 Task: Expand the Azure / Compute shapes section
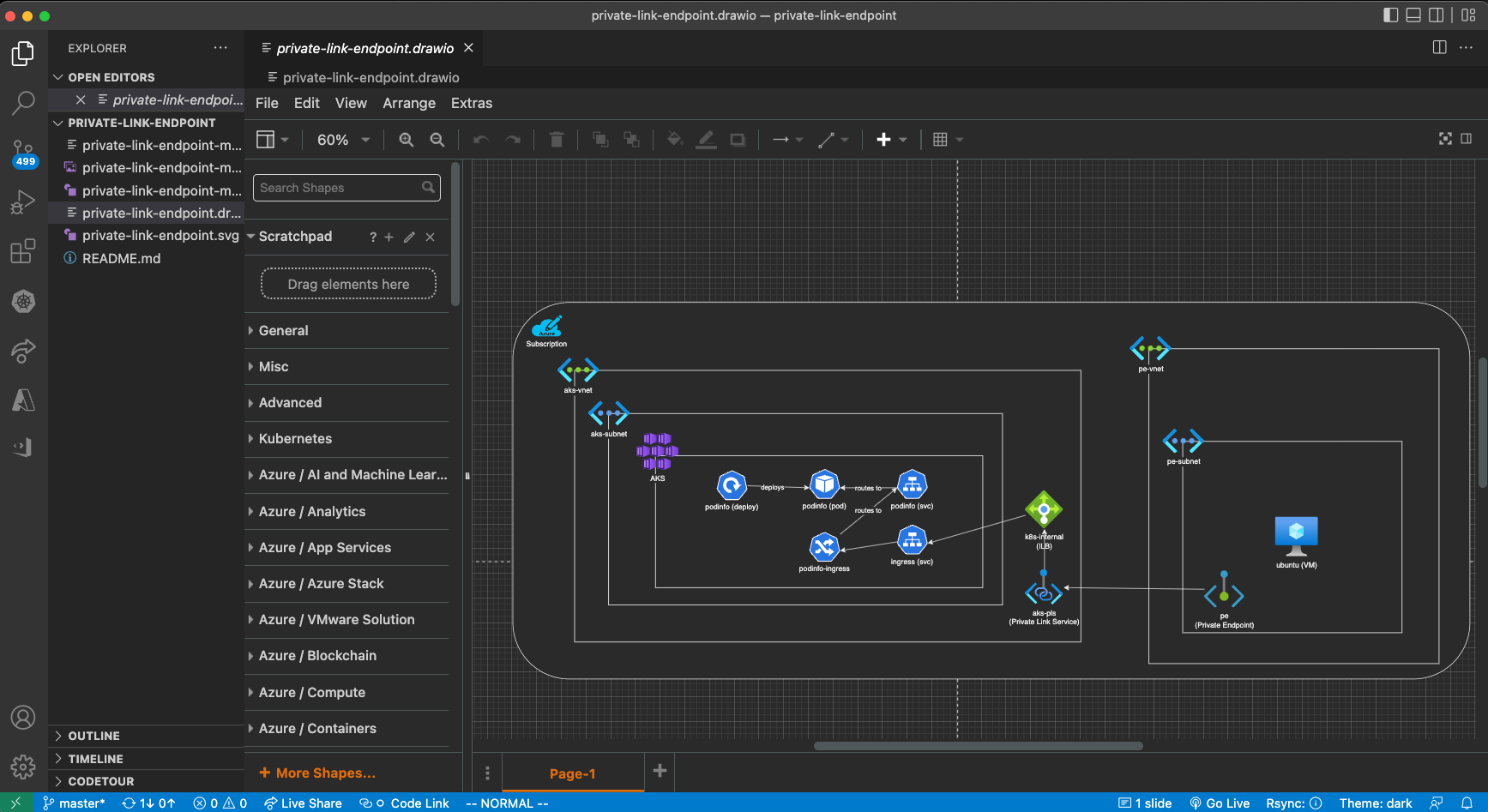coord(312,692)
